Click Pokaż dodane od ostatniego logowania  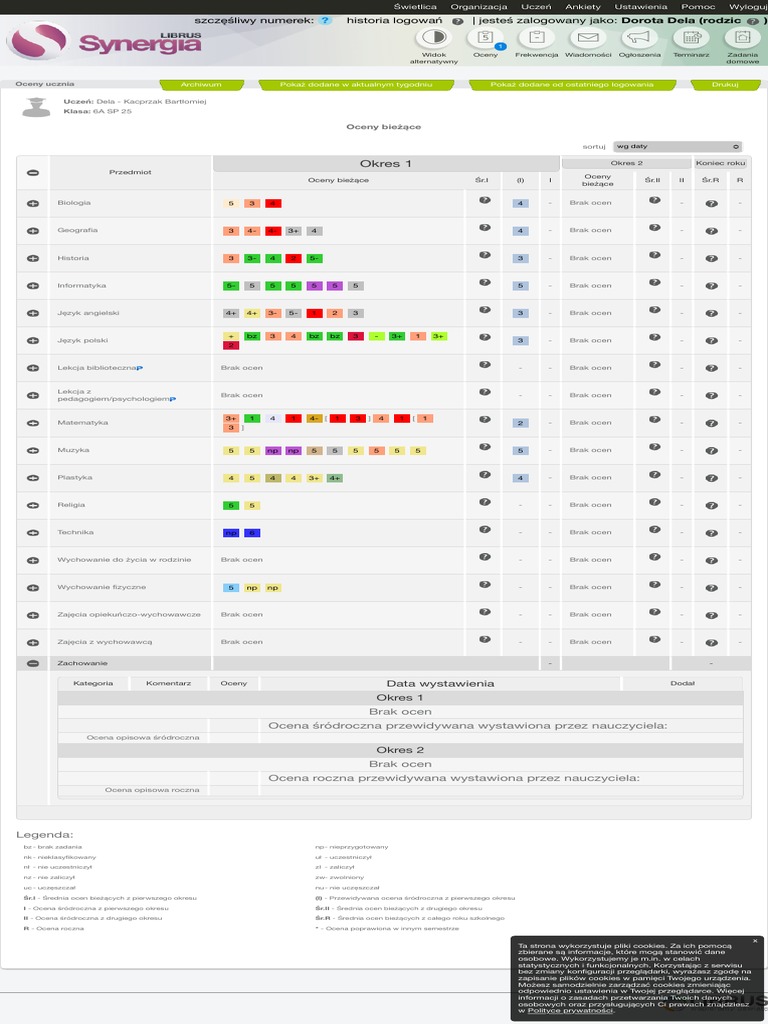pyautogui.click(x=572, y=84)
